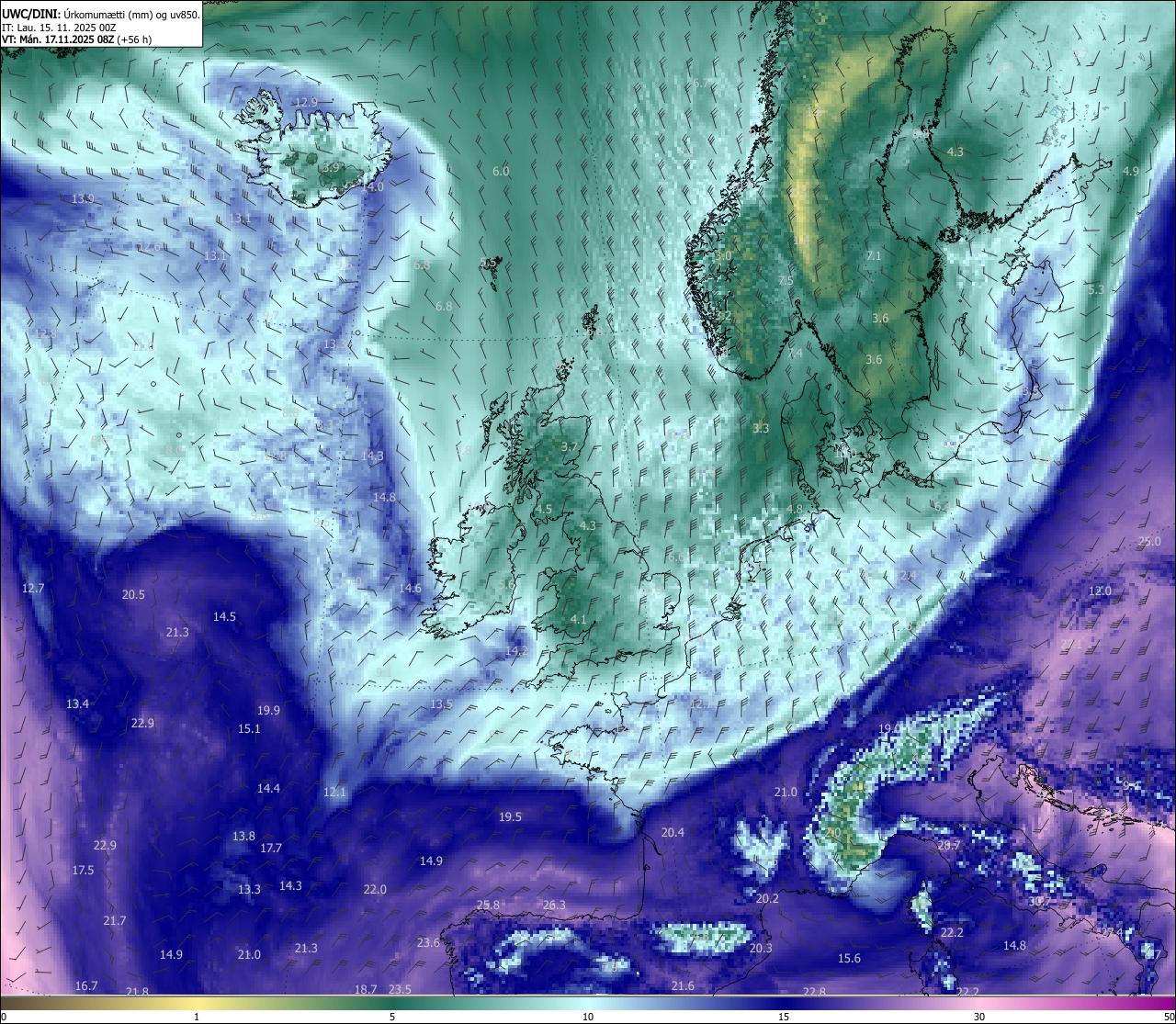Screen dimensions: 1176x1024
Task: Click the 12.9 value over northern Iceland
Action: [306, 102]
